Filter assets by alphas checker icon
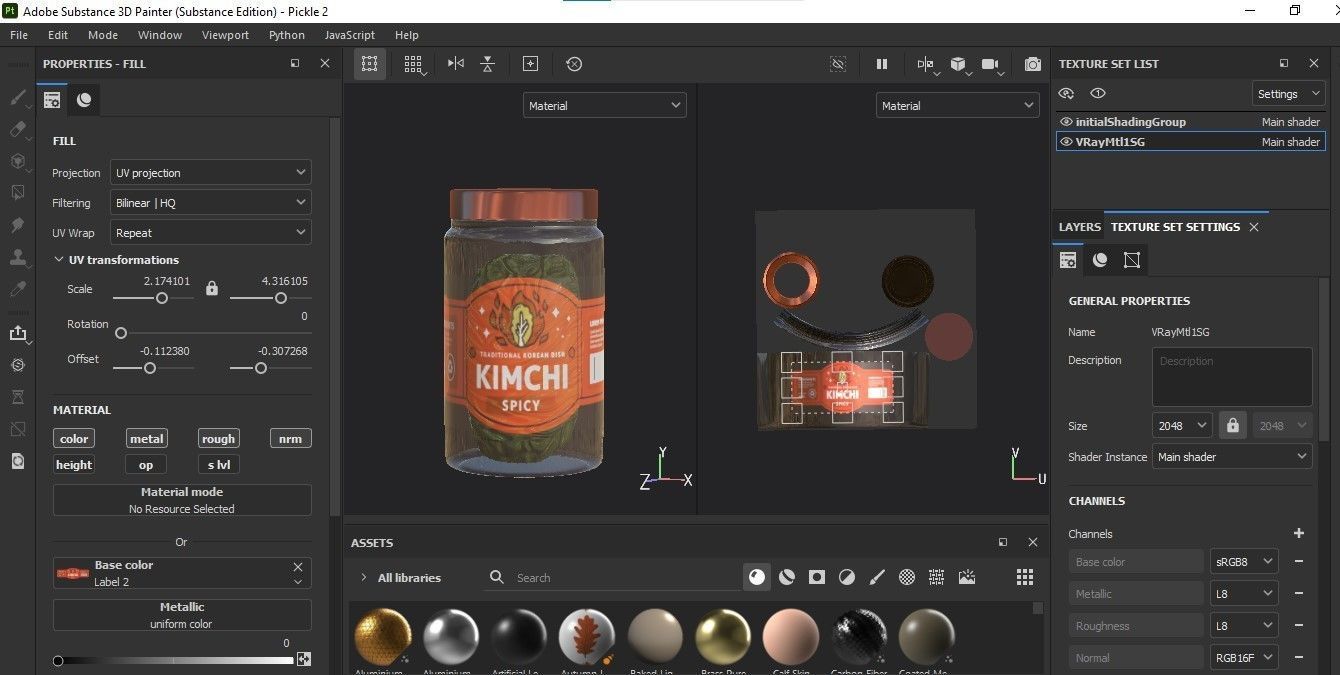This screenshot has width=1340, height=675. tap(907, 577)
